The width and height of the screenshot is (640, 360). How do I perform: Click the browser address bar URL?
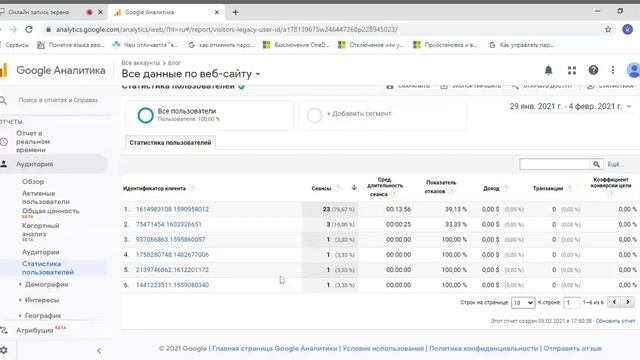point(227,29)
